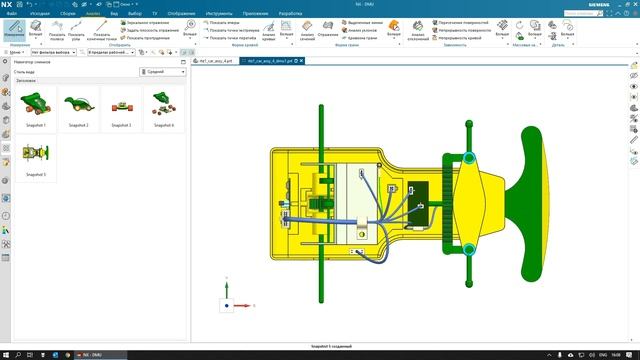Click the eye visibility icon on right toolbar
This screenshot has width=640, height=360.
[633, 87]
